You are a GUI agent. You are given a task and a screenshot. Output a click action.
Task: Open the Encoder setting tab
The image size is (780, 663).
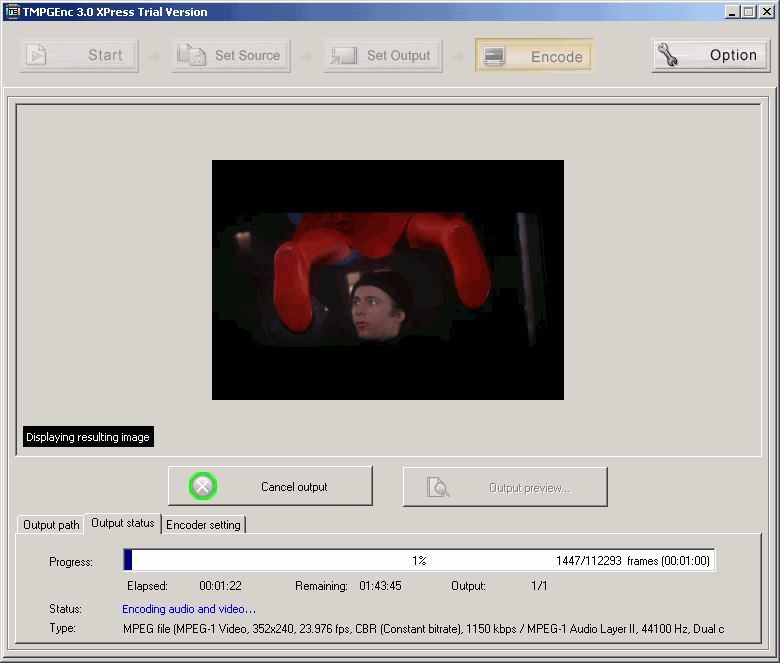[x=203, y=525]
